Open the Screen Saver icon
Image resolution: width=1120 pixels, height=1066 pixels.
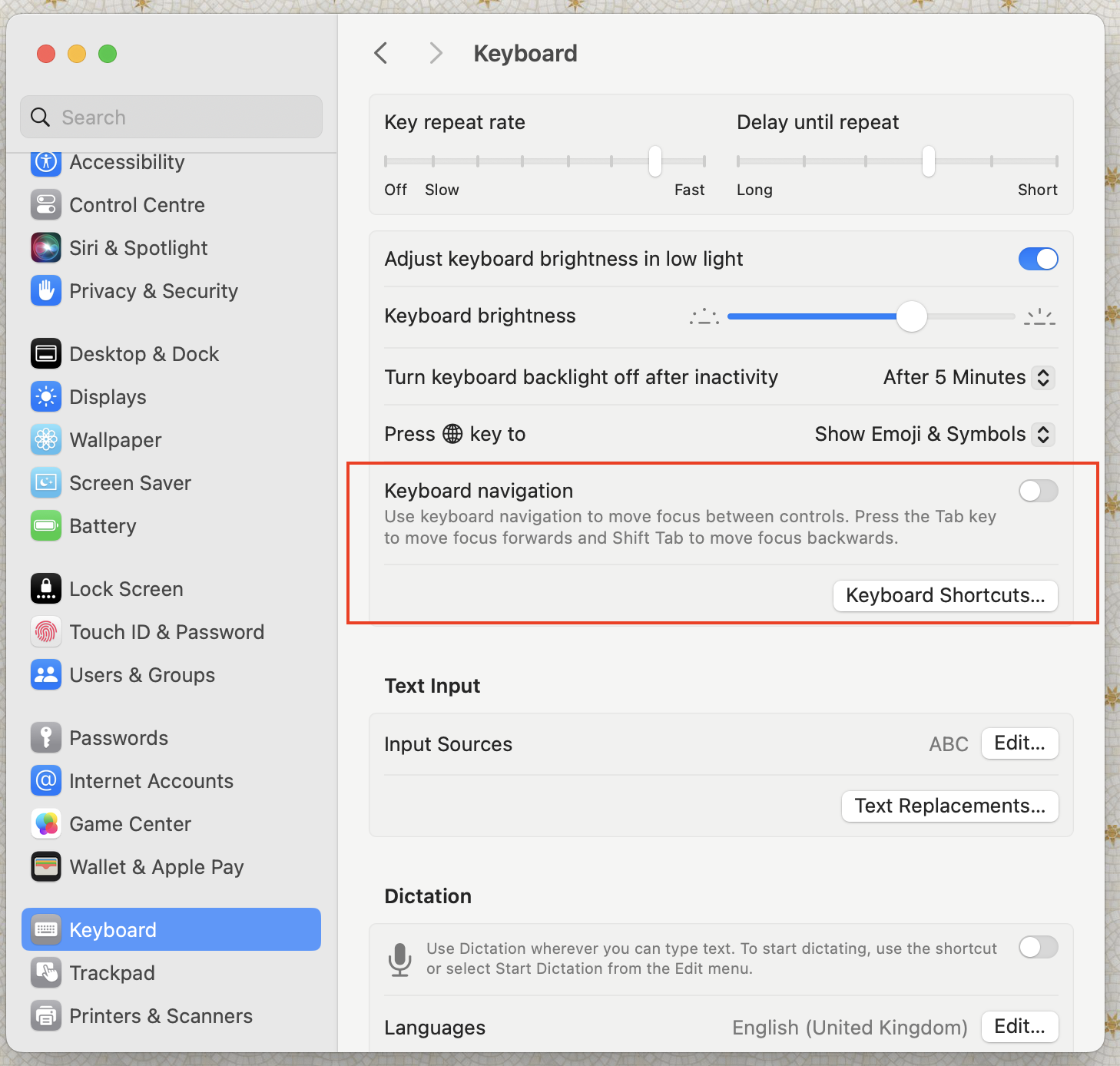46,483
